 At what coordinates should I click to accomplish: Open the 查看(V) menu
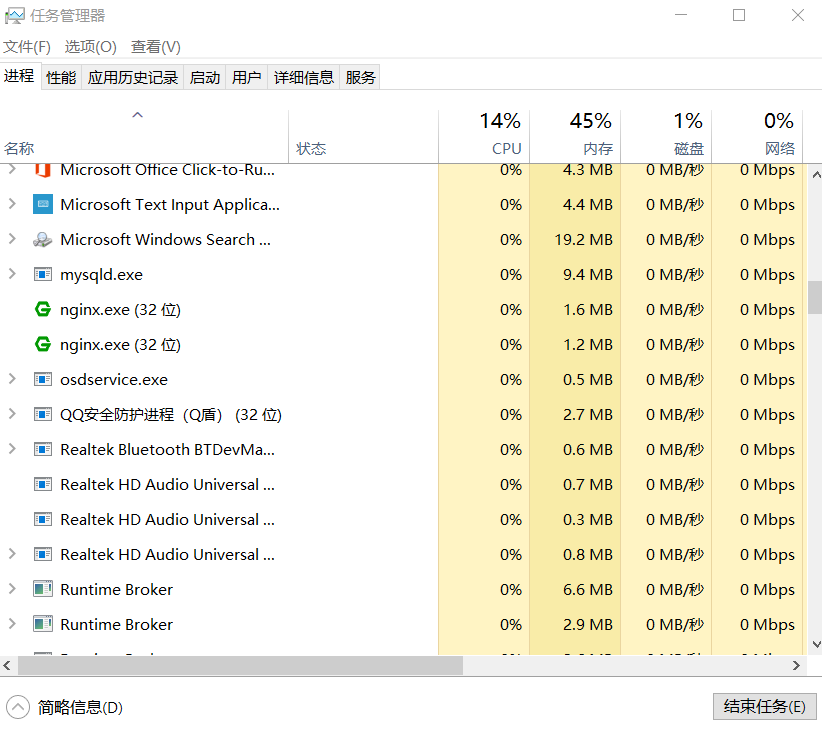coord(156,47)
